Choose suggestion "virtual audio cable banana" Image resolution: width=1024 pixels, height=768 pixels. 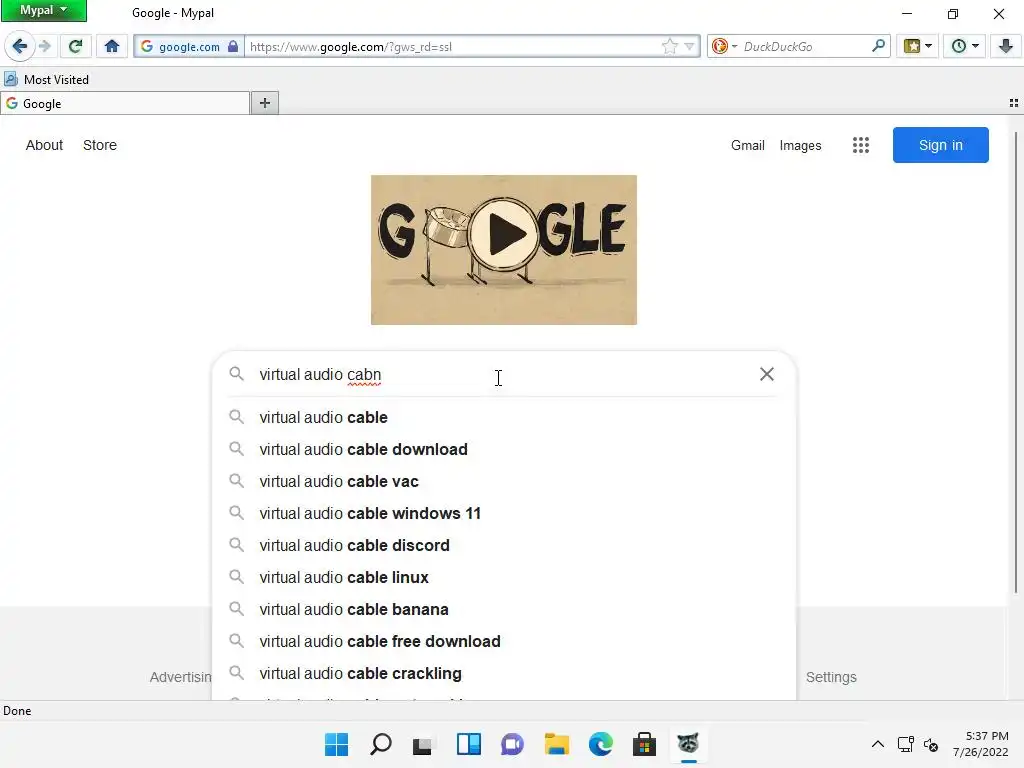tap(504, 609)
